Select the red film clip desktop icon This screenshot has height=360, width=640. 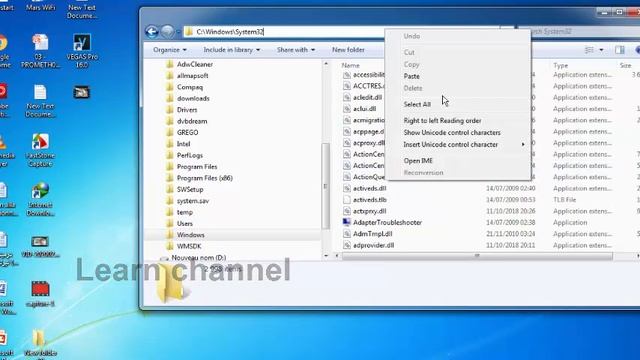pos(40,293)
